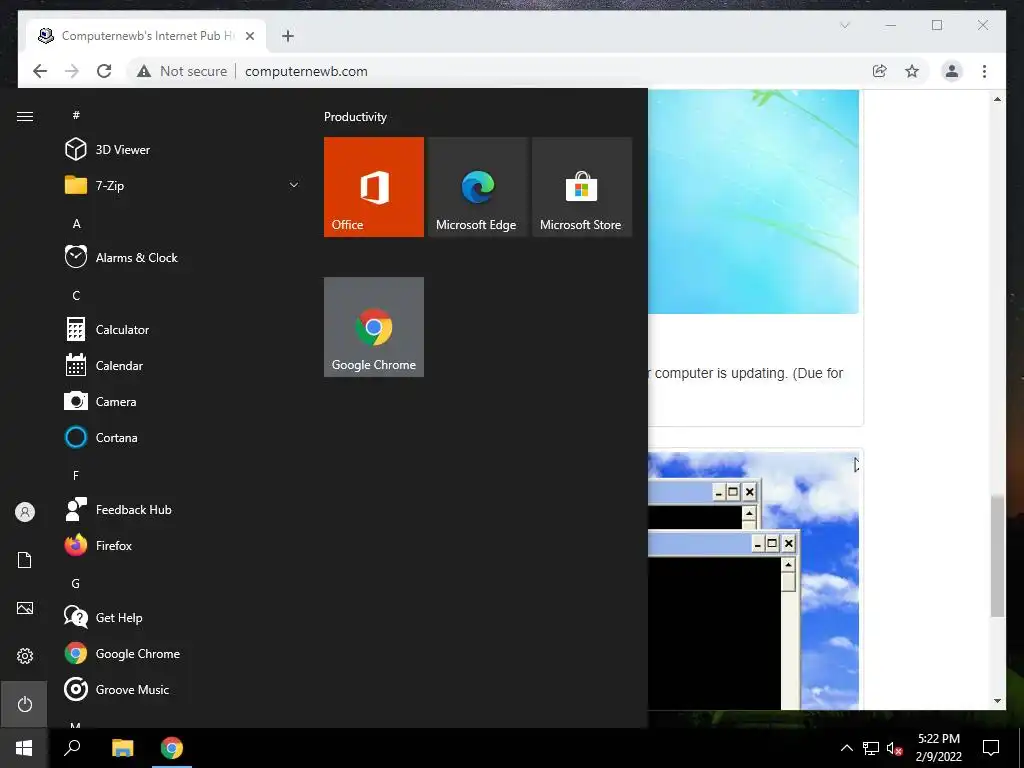The height and width of the screenshot is (768, 1024).
Task: Open the Microsoft Store tile
Action: click(582, 187)
